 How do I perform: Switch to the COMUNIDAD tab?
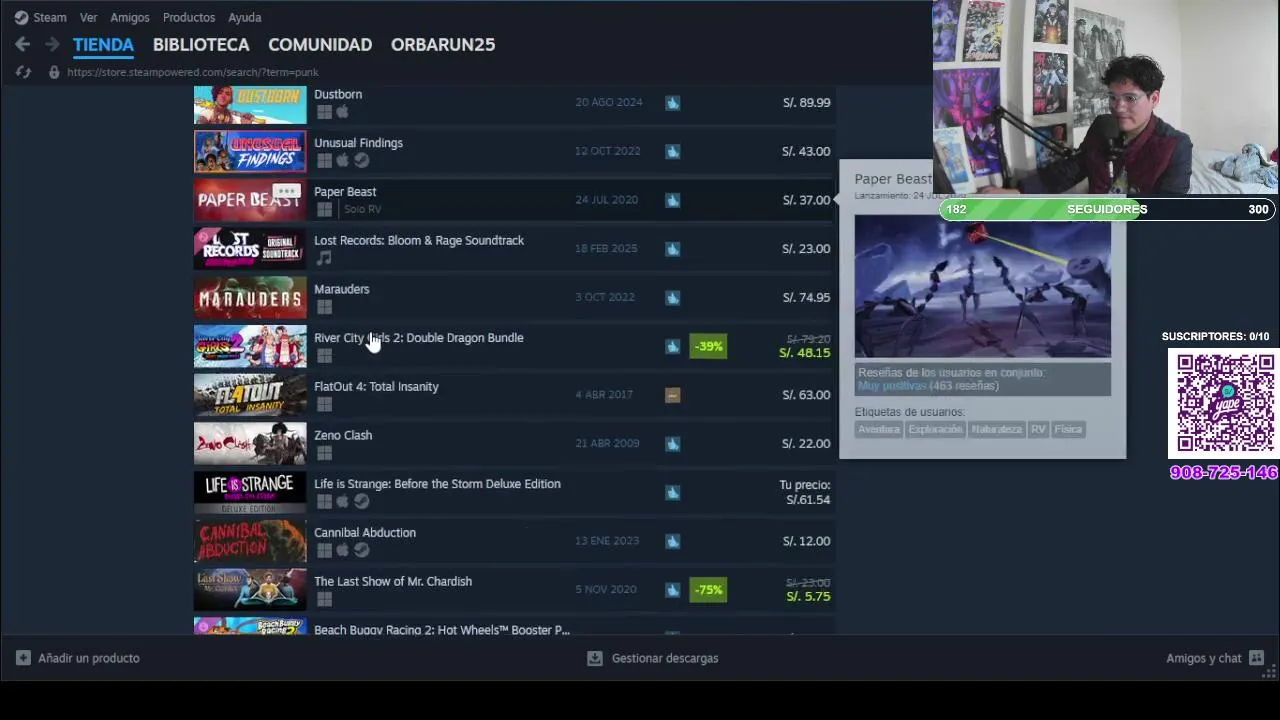tap(320, 44)
